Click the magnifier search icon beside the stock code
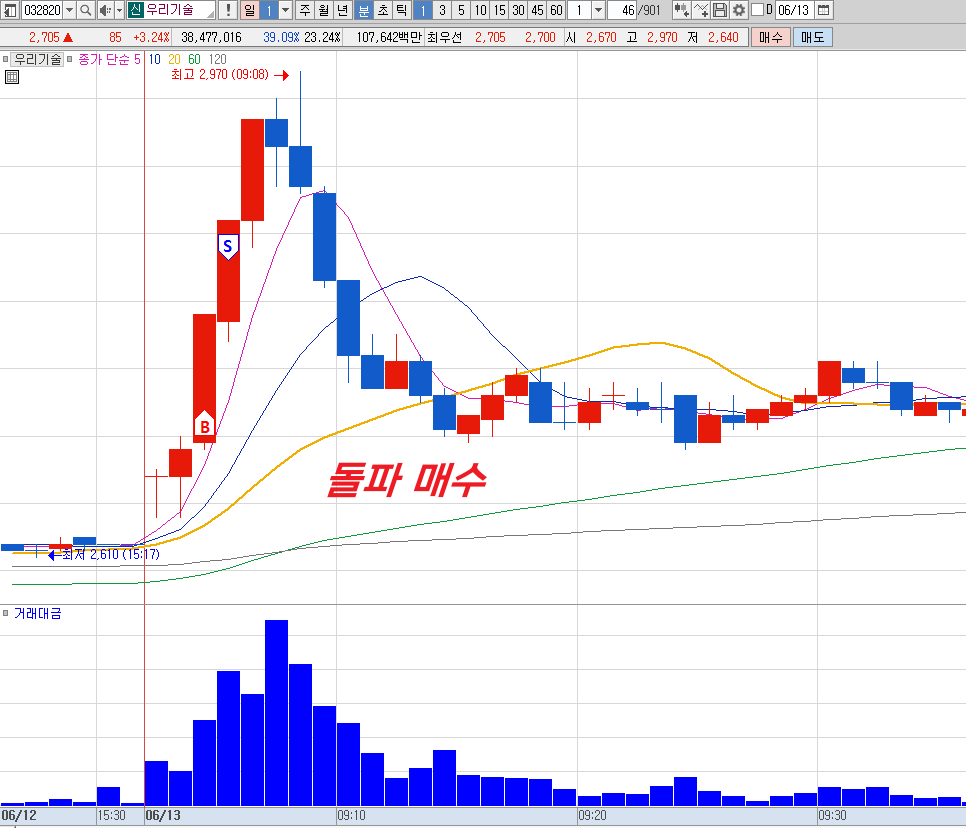The height and width of the screenshot is (828, 966). click(86, 10)
